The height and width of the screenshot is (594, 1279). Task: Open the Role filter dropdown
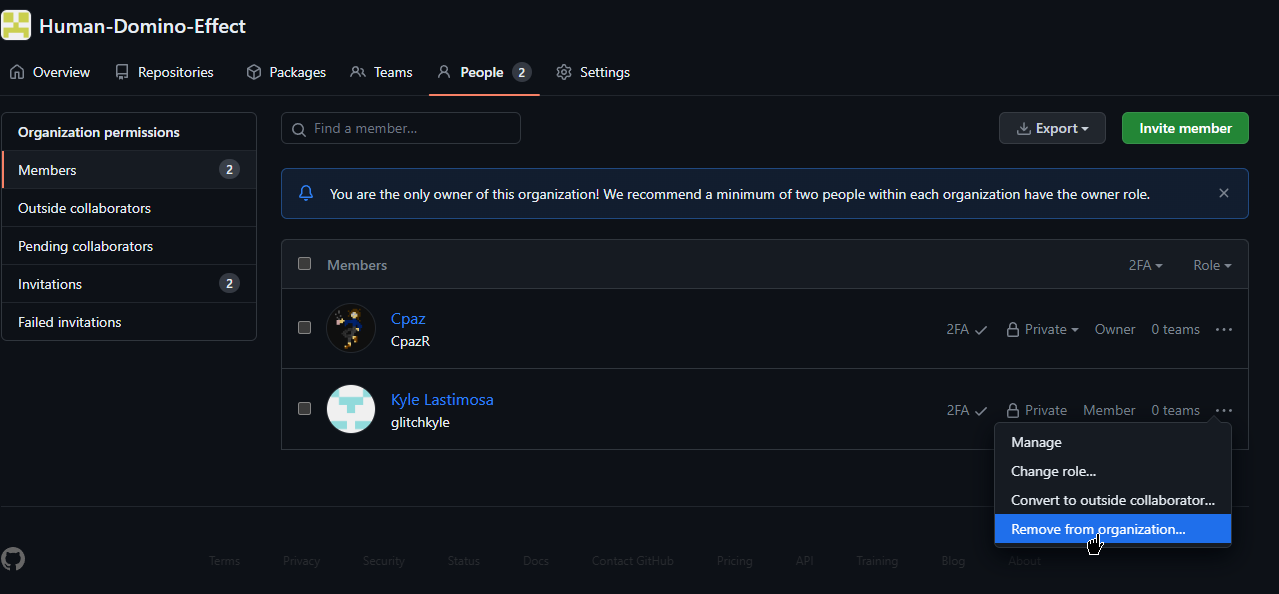point(1211,265)
